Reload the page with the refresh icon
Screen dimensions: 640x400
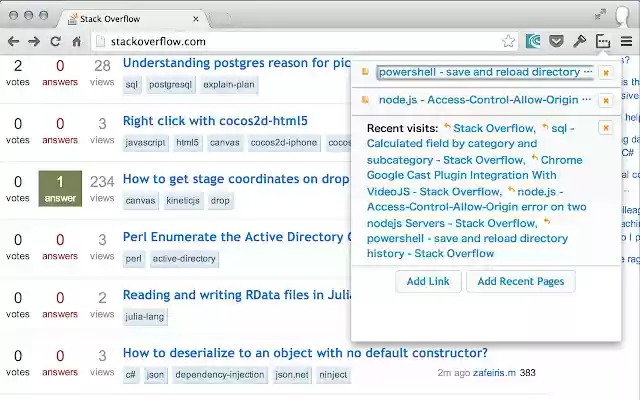click(56, 41)
